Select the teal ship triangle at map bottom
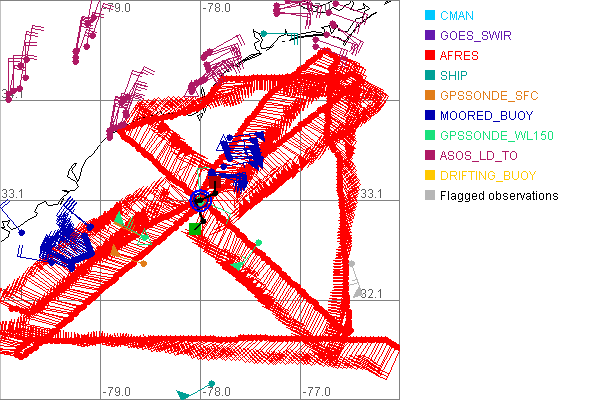Image resolution: width=600 pixels, height=400 pixels. pyautogui.click(x=183, y=396)
